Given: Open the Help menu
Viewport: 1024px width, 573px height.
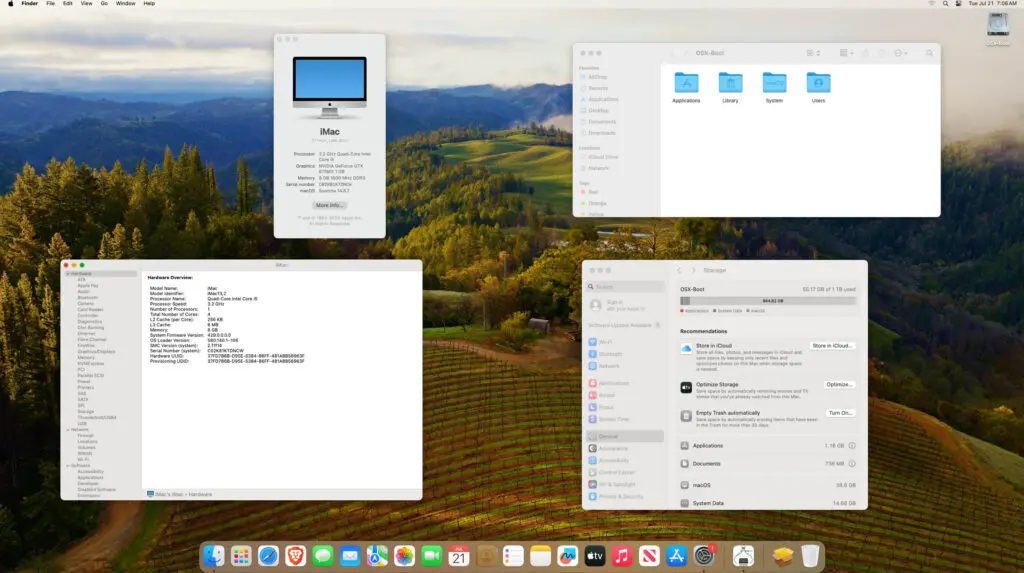Looking at the screenshot, I should click(x=149, y=4).
